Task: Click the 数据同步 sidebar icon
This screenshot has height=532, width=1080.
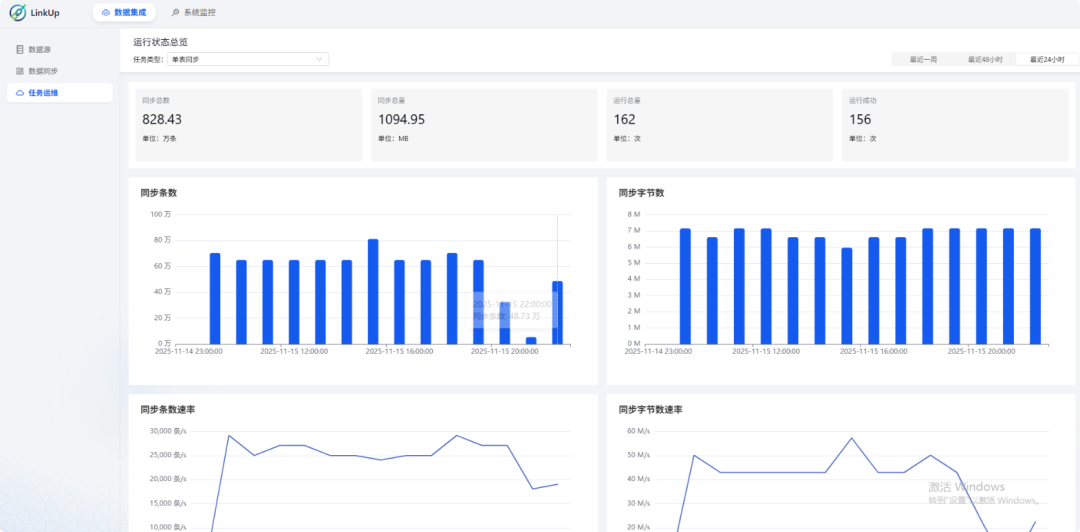Action: pyautogui.click(x=19, y=71)
